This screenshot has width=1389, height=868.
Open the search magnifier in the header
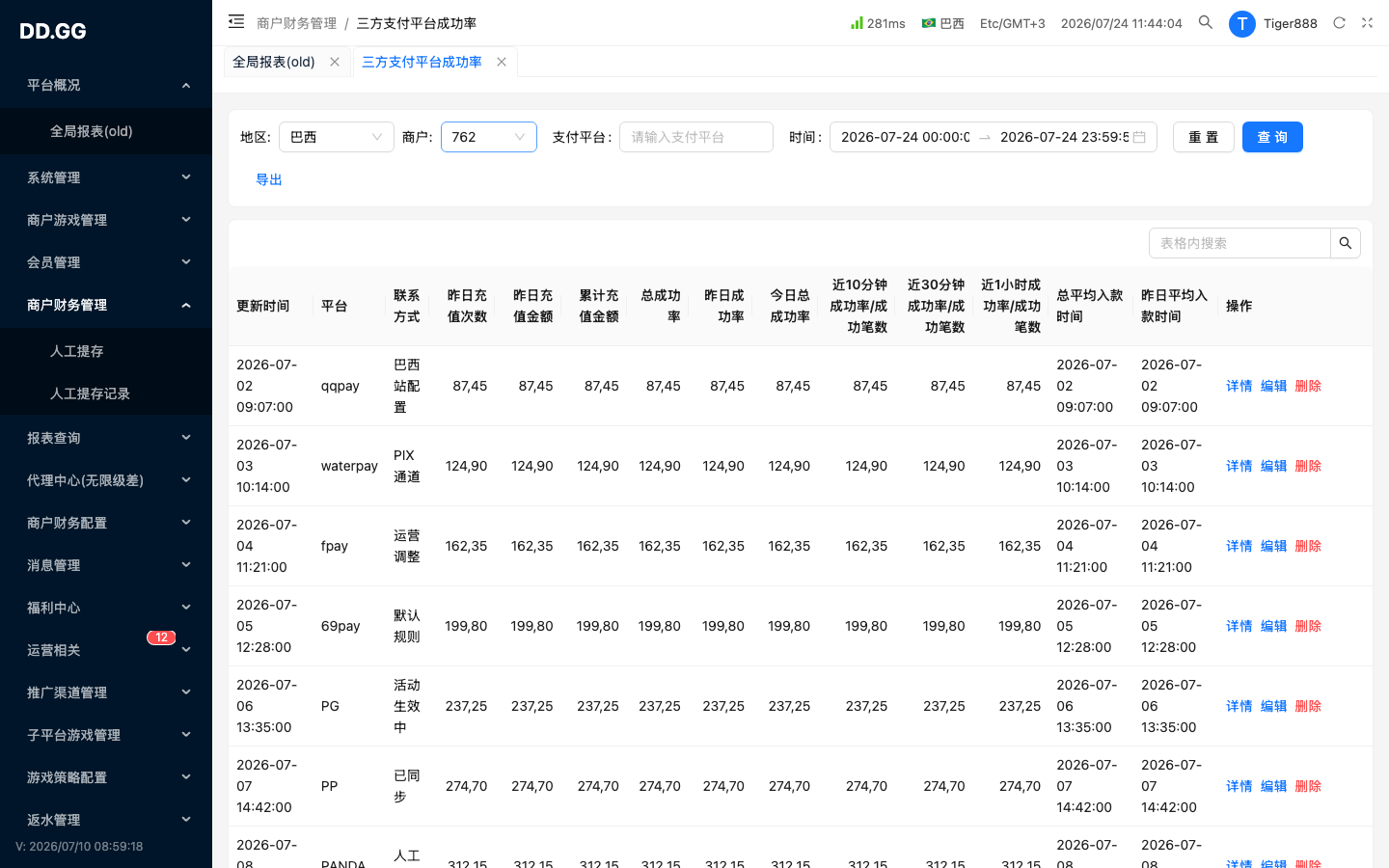pos(1206,22)
